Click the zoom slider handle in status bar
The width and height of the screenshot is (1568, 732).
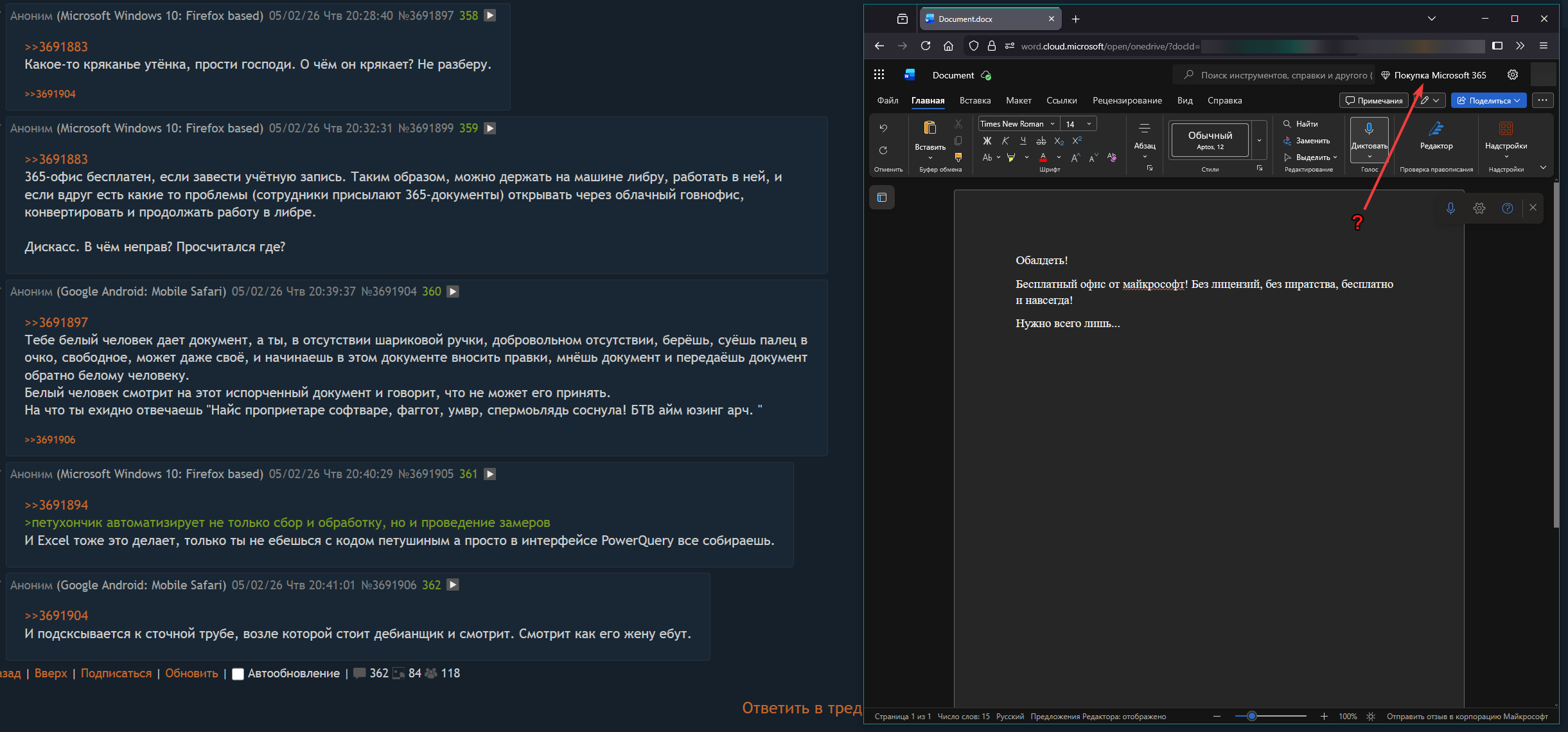[1251, 716]
